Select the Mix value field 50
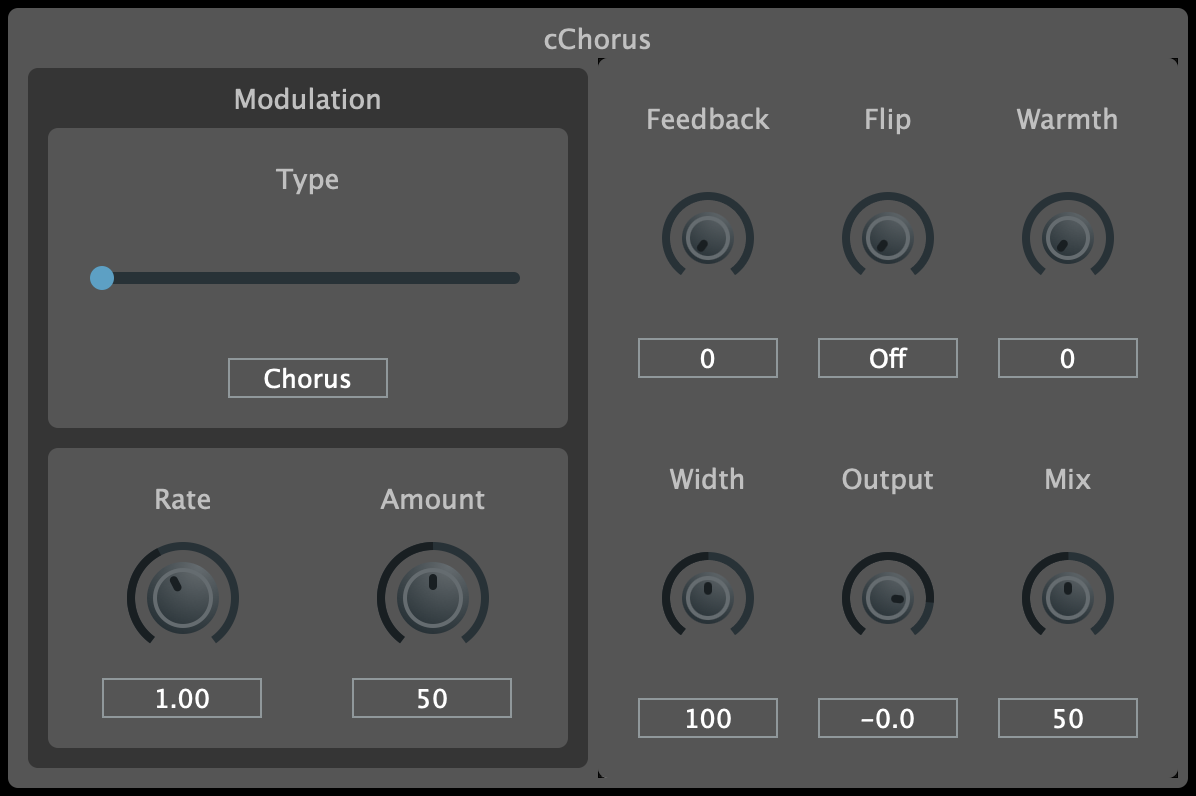The width and height of the screenshot is (1196, 796). (1068, 717)
